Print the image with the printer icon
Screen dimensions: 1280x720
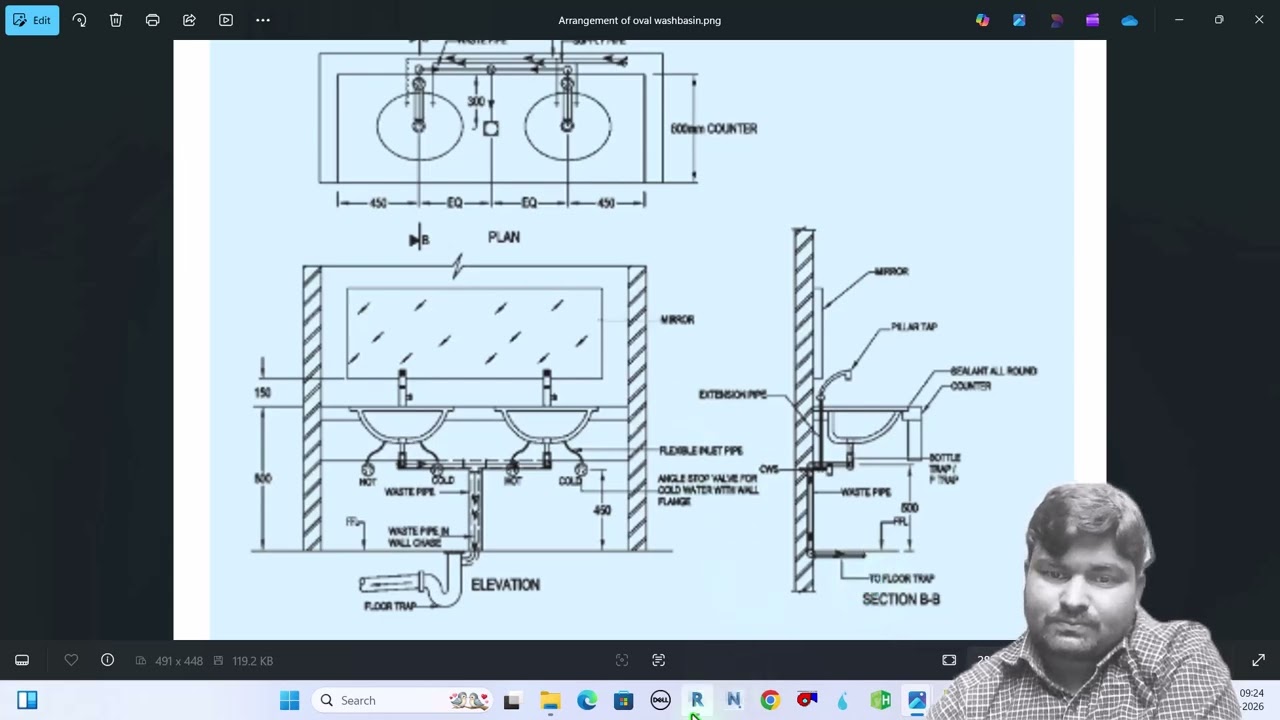tap(152, 20)
